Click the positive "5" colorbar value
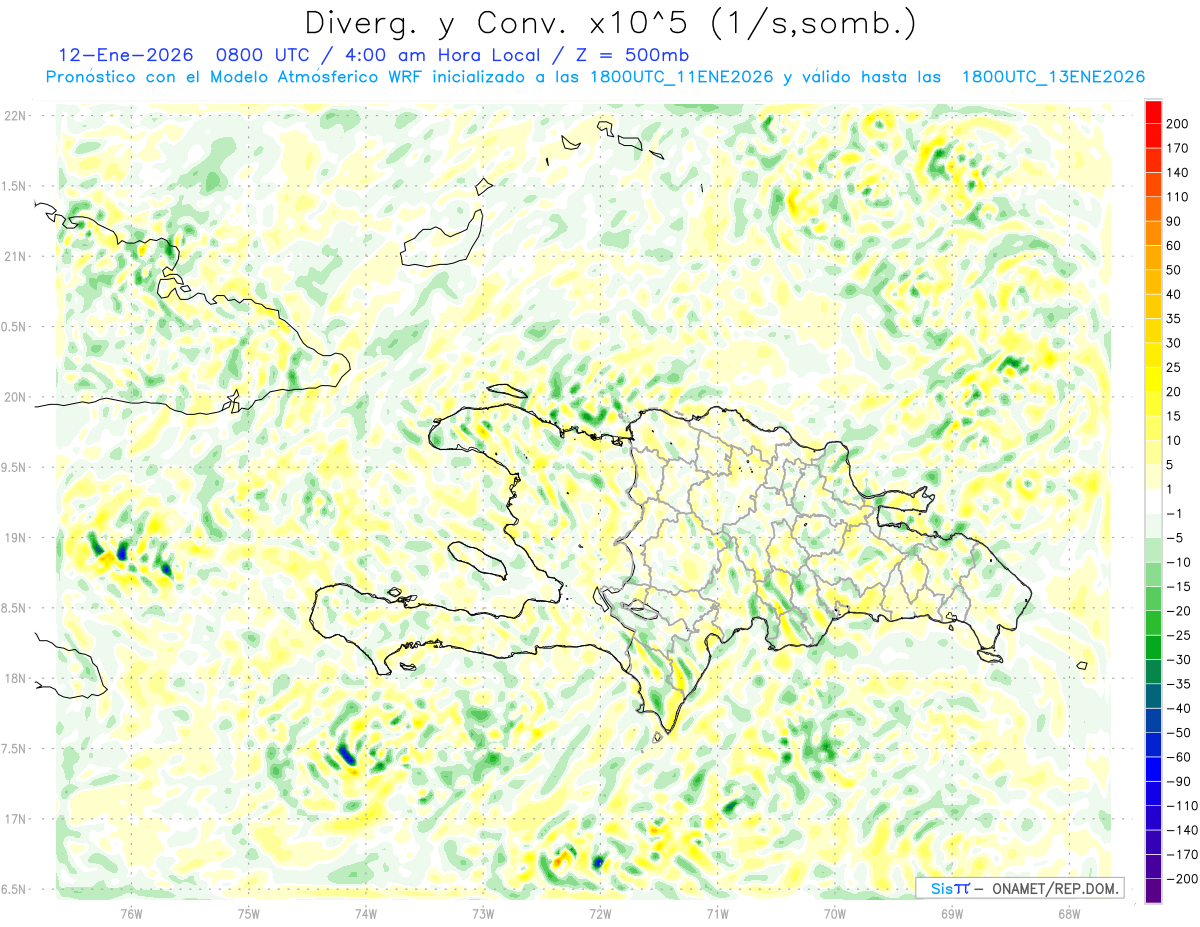The height and width of the screenshot is (927, 1200). (1171, 465)
